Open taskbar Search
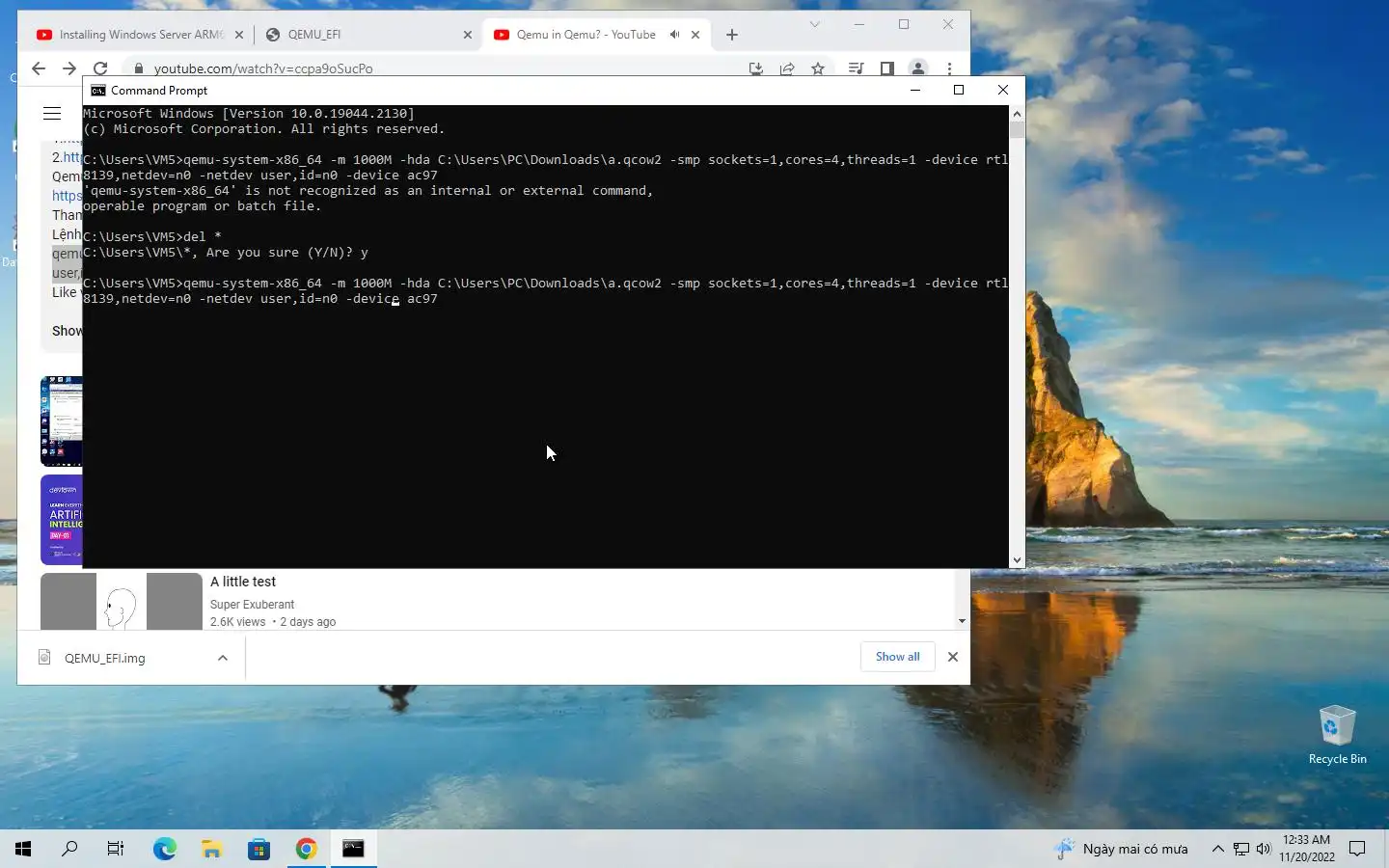 click(69, 849)
